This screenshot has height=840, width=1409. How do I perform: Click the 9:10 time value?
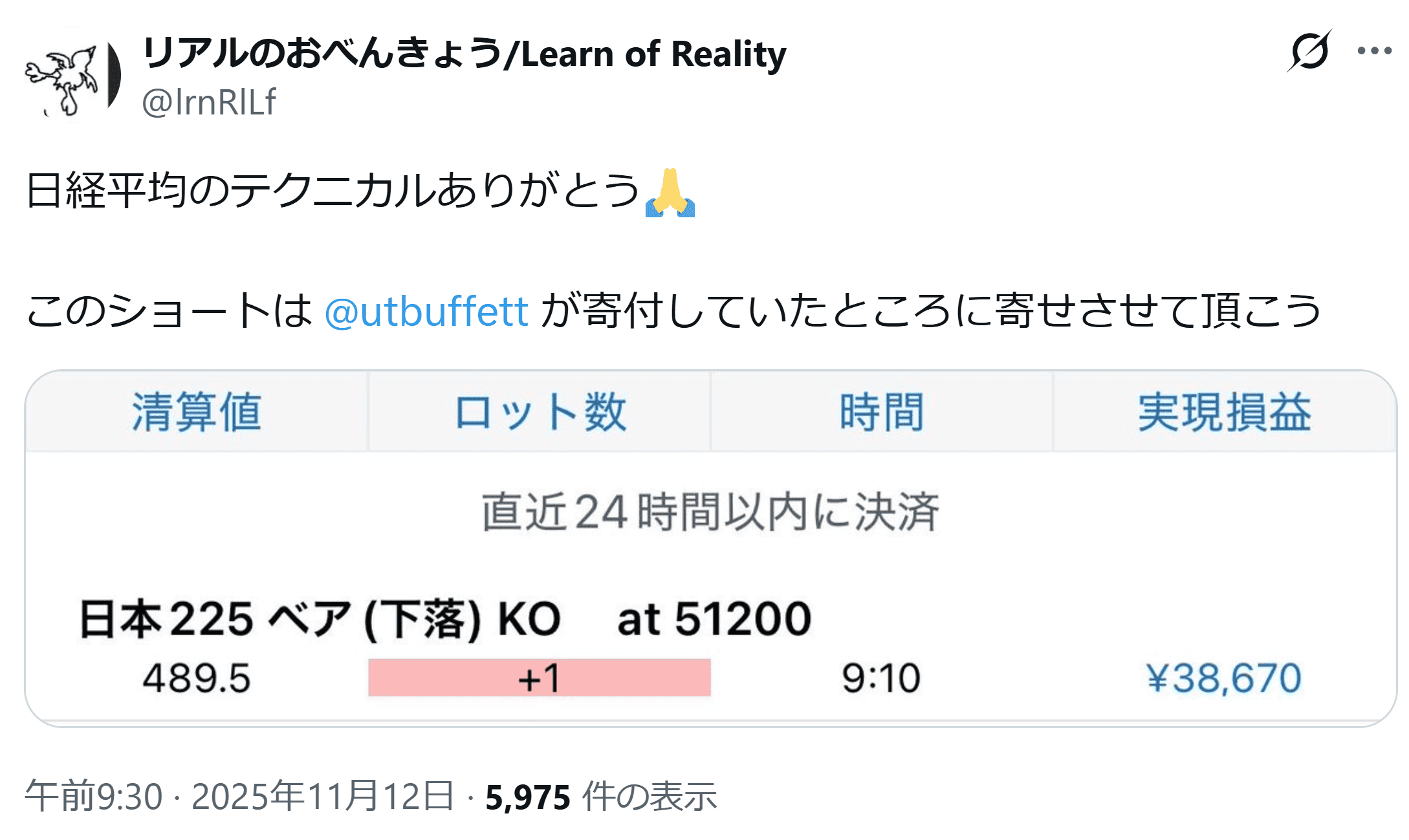(x=881, y=678)
